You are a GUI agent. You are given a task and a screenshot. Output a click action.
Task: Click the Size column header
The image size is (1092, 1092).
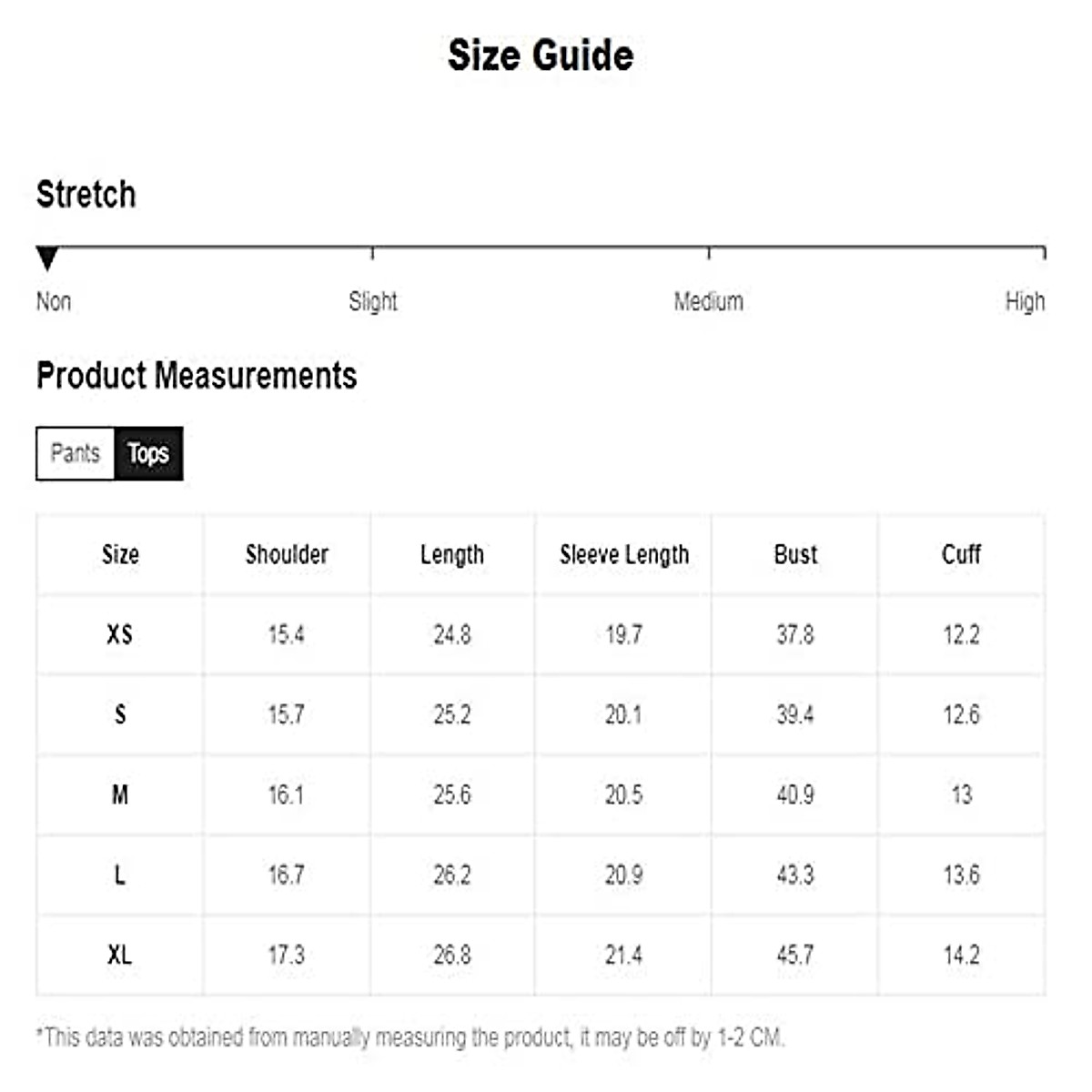coord(120,554)
